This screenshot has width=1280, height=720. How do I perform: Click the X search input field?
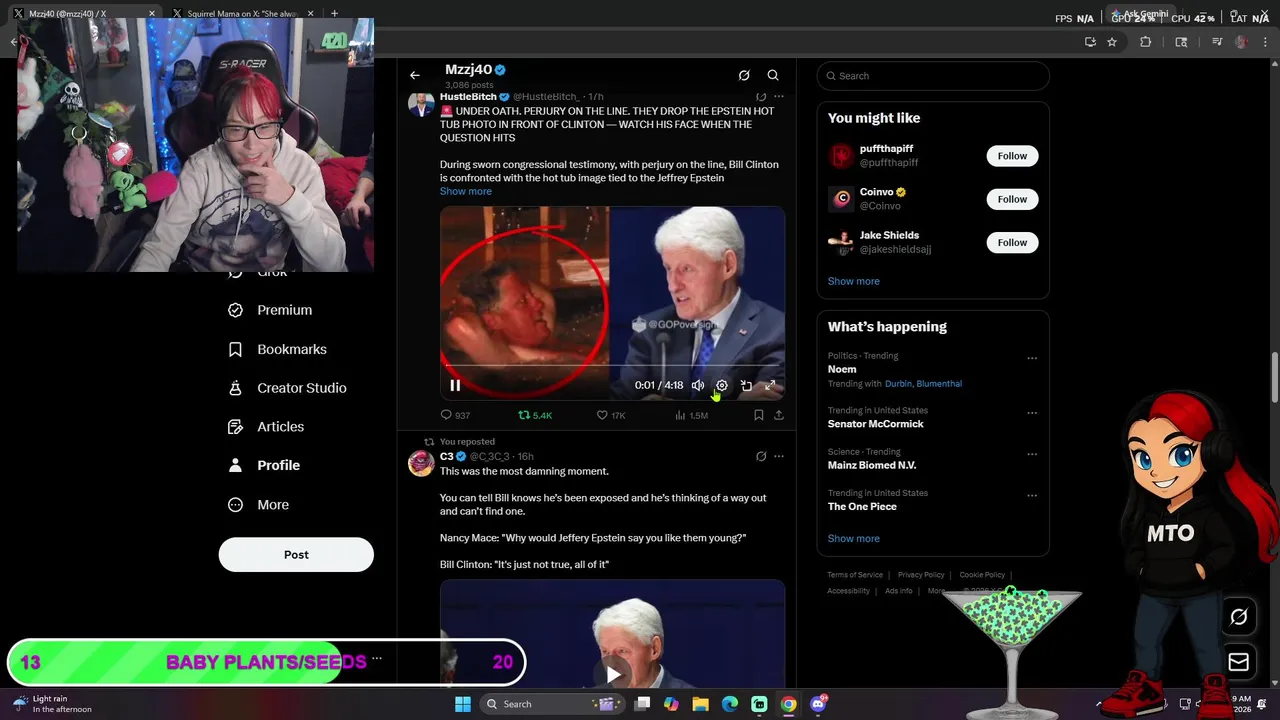click(x=933, y=76)
